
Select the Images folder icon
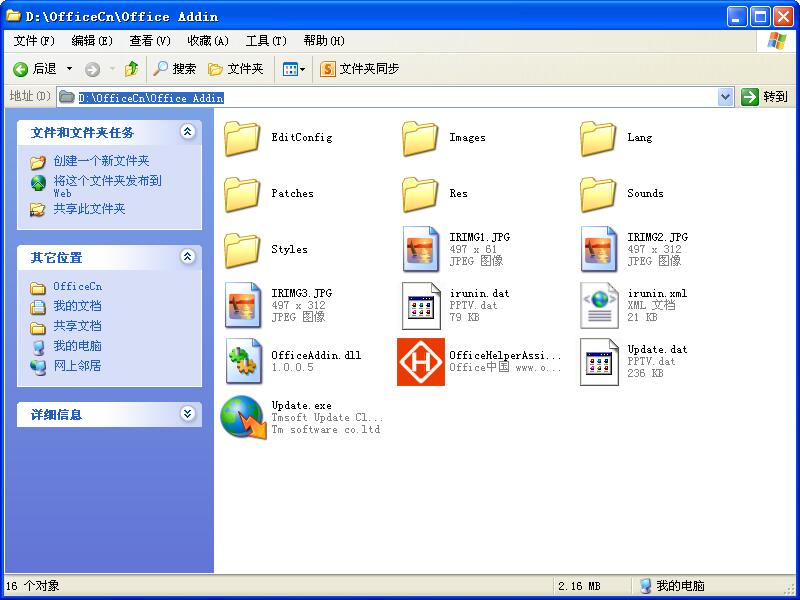[420, 138]
